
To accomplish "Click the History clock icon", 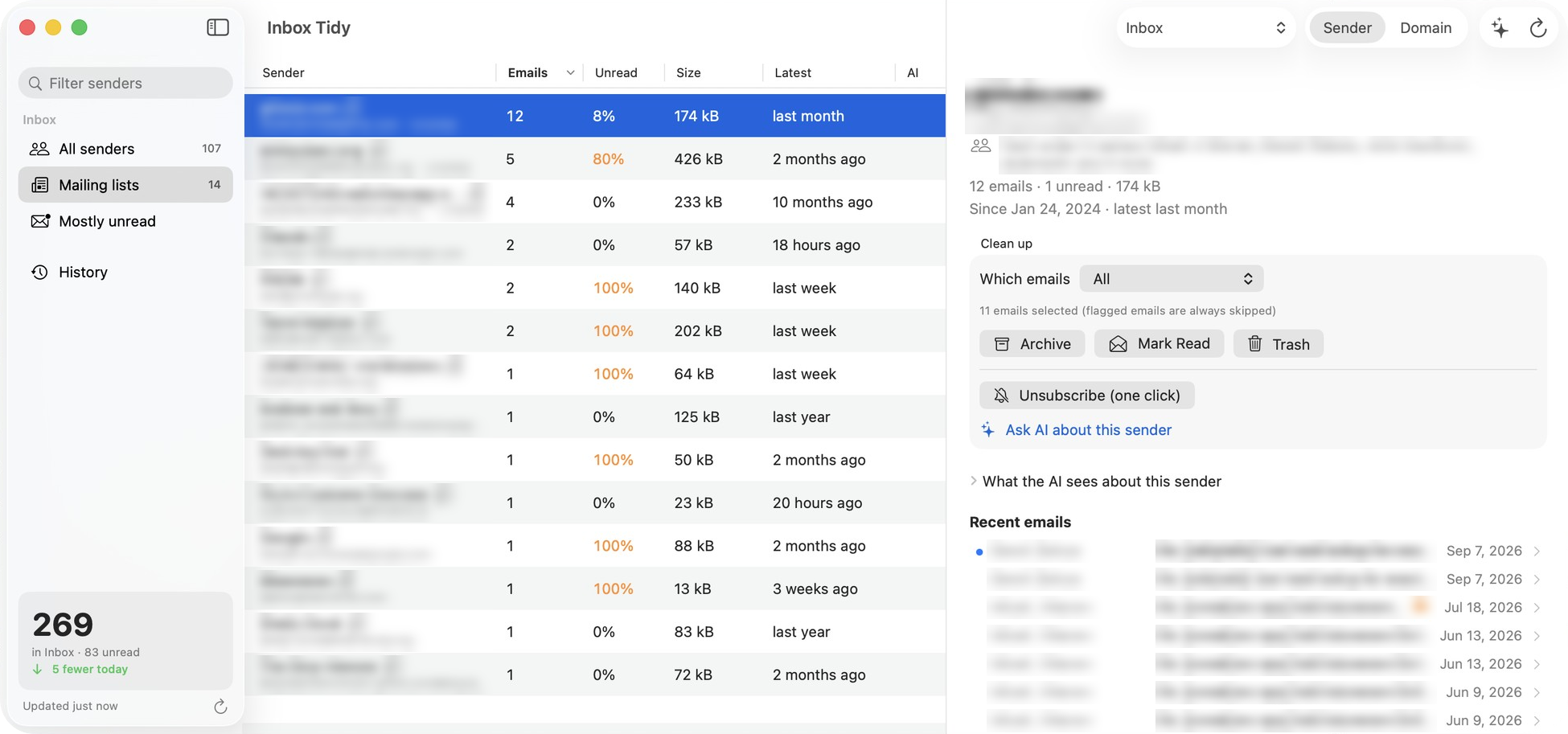I will pos(39,272).
